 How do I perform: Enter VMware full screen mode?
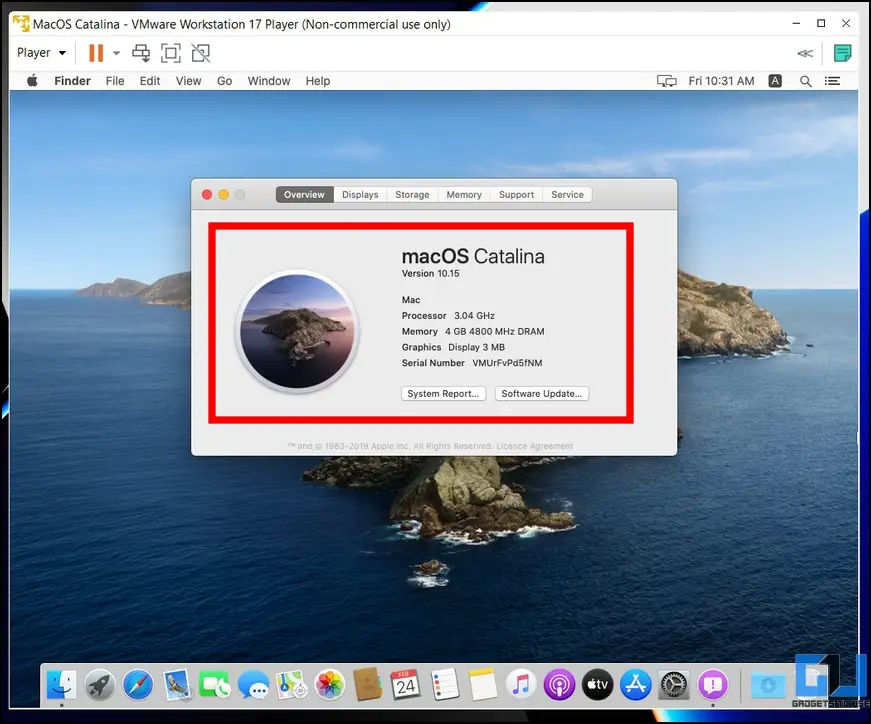pos(171,53)
